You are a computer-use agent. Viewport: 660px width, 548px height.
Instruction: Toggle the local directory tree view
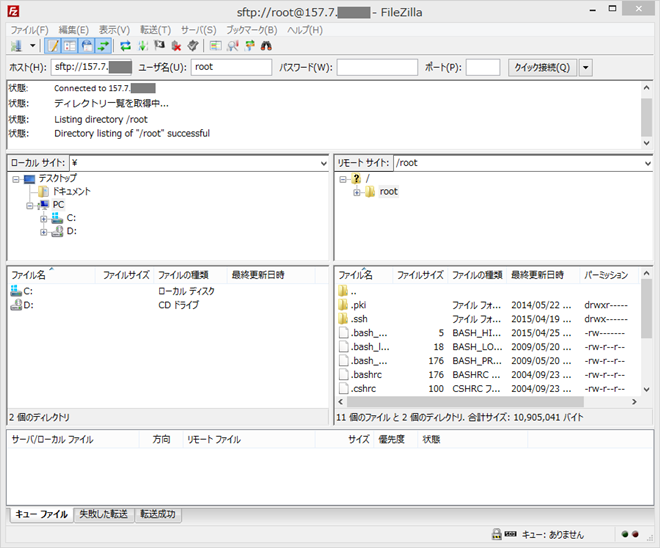coord(70,45)
